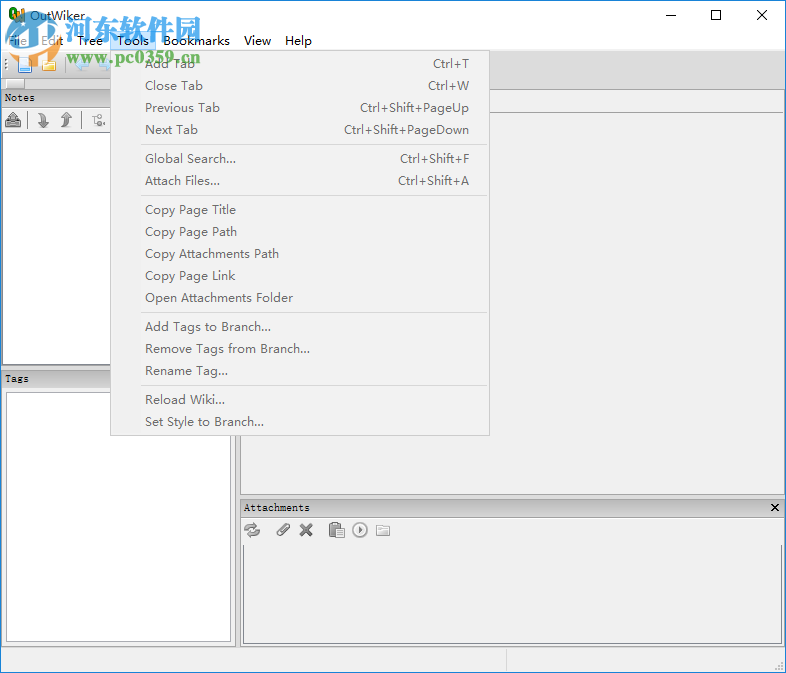
Task: Select Copy Page Path
Action: (x=300, y=232)
